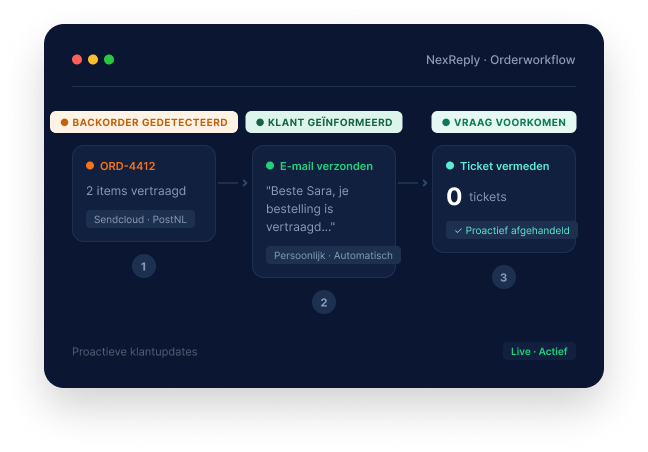648x452 pixels.
Task: Click the green maximize window dot
Action: 109,59
